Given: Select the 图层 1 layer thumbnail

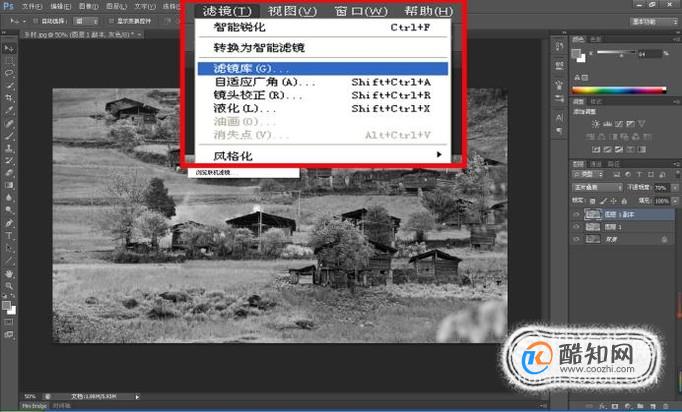Looking at the screenshot, I should pyautogui.click(x=592, y=227).
